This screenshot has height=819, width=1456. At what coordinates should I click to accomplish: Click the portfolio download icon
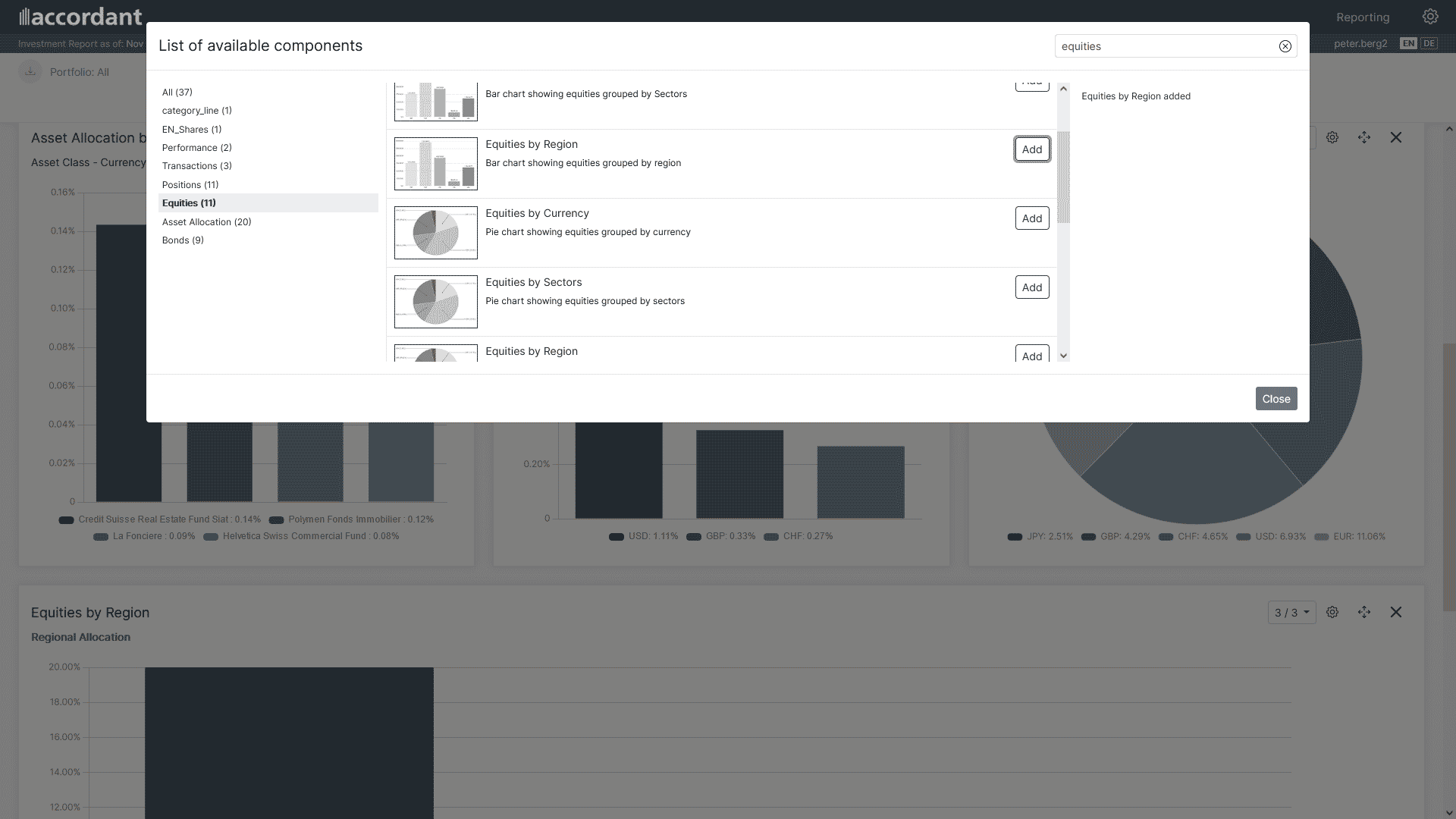click(30, 72)
